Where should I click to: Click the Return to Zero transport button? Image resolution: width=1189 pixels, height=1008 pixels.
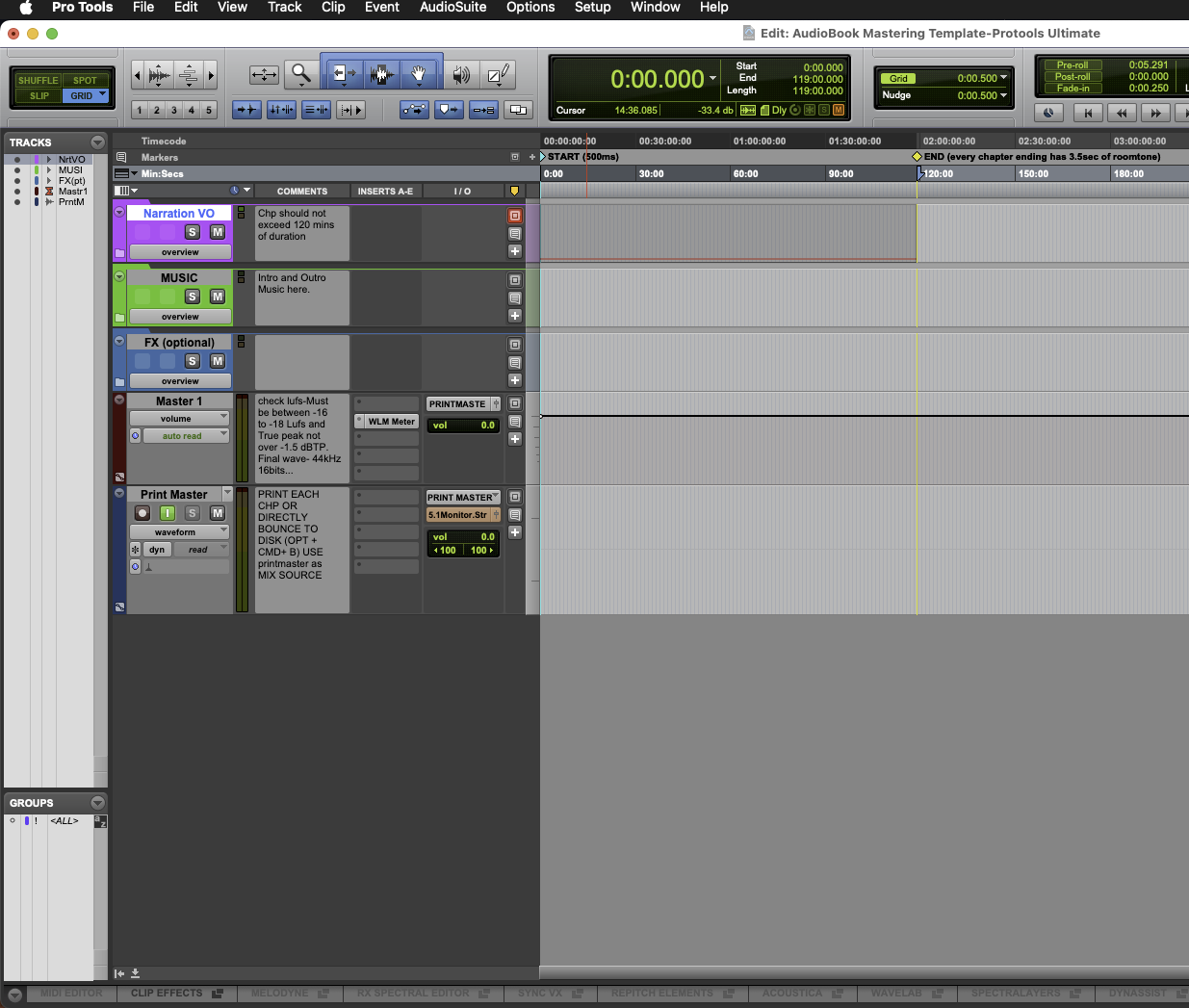(1088, 113)
